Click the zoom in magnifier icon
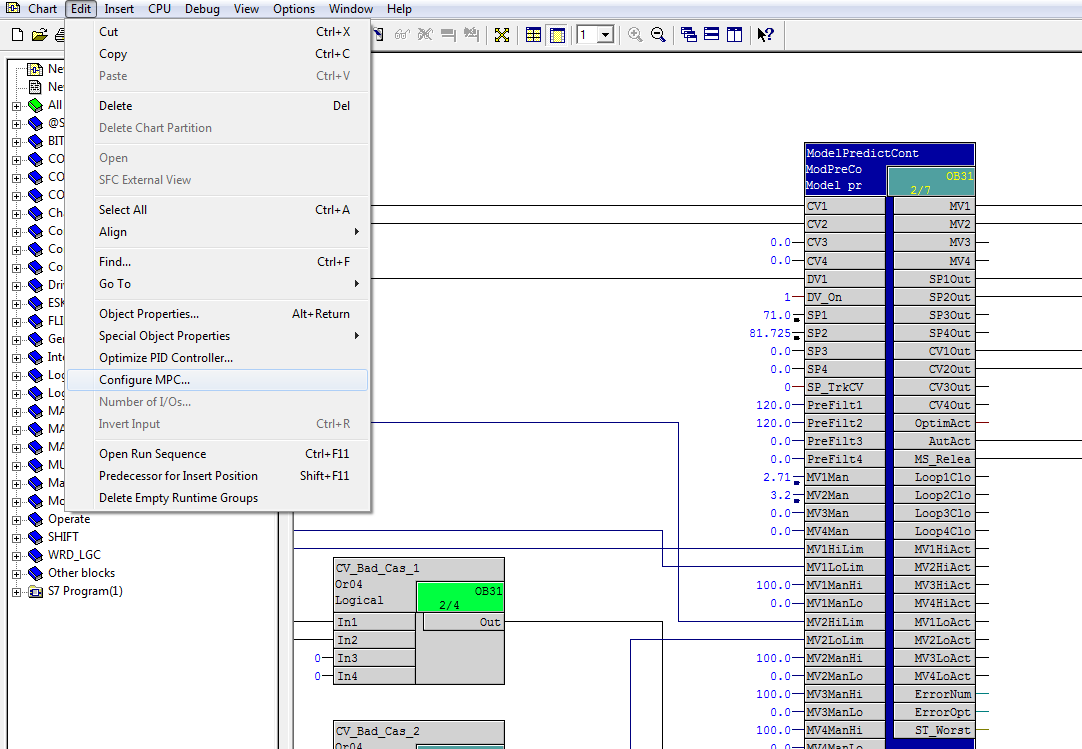The width and height of the screenshot is (1082, 749). (635, 35)
